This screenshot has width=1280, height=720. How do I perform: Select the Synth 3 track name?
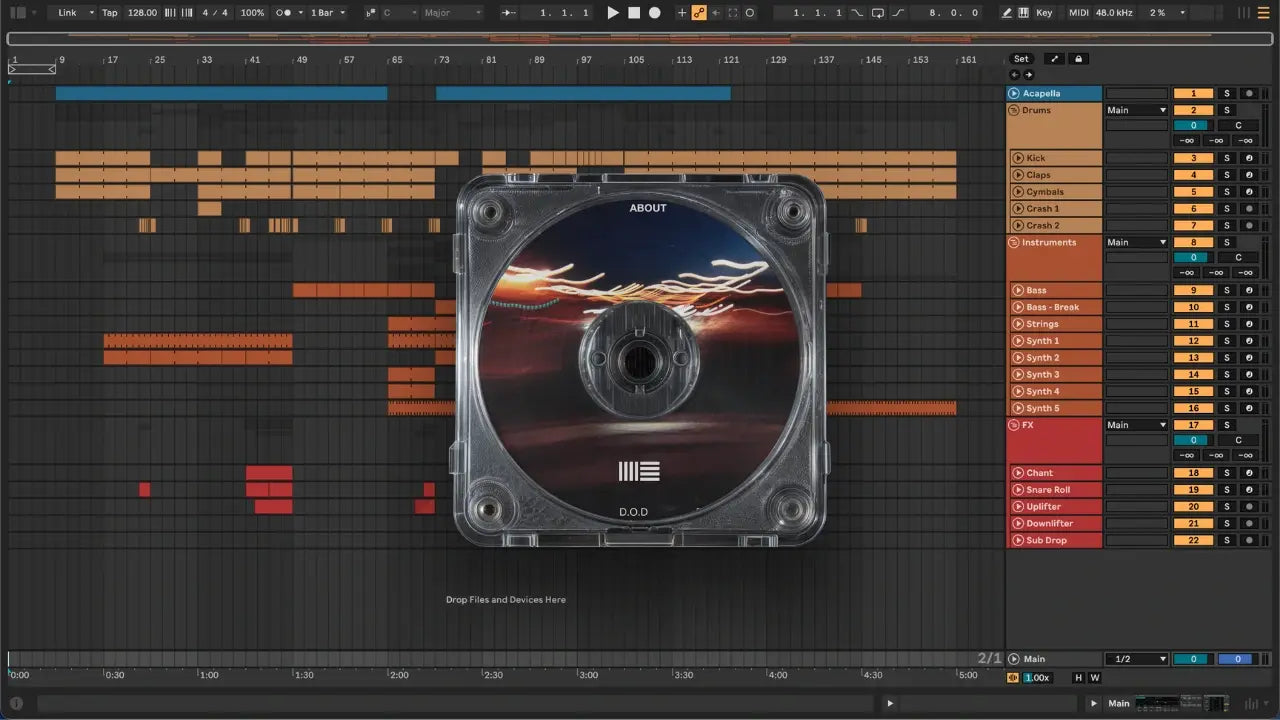point(1043,375)
